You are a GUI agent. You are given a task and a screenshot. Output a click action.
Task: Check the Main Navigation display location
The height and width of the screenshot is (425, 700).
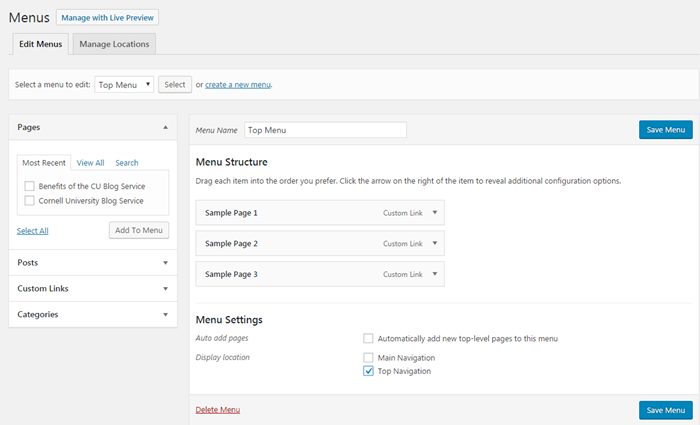[368, 358]
